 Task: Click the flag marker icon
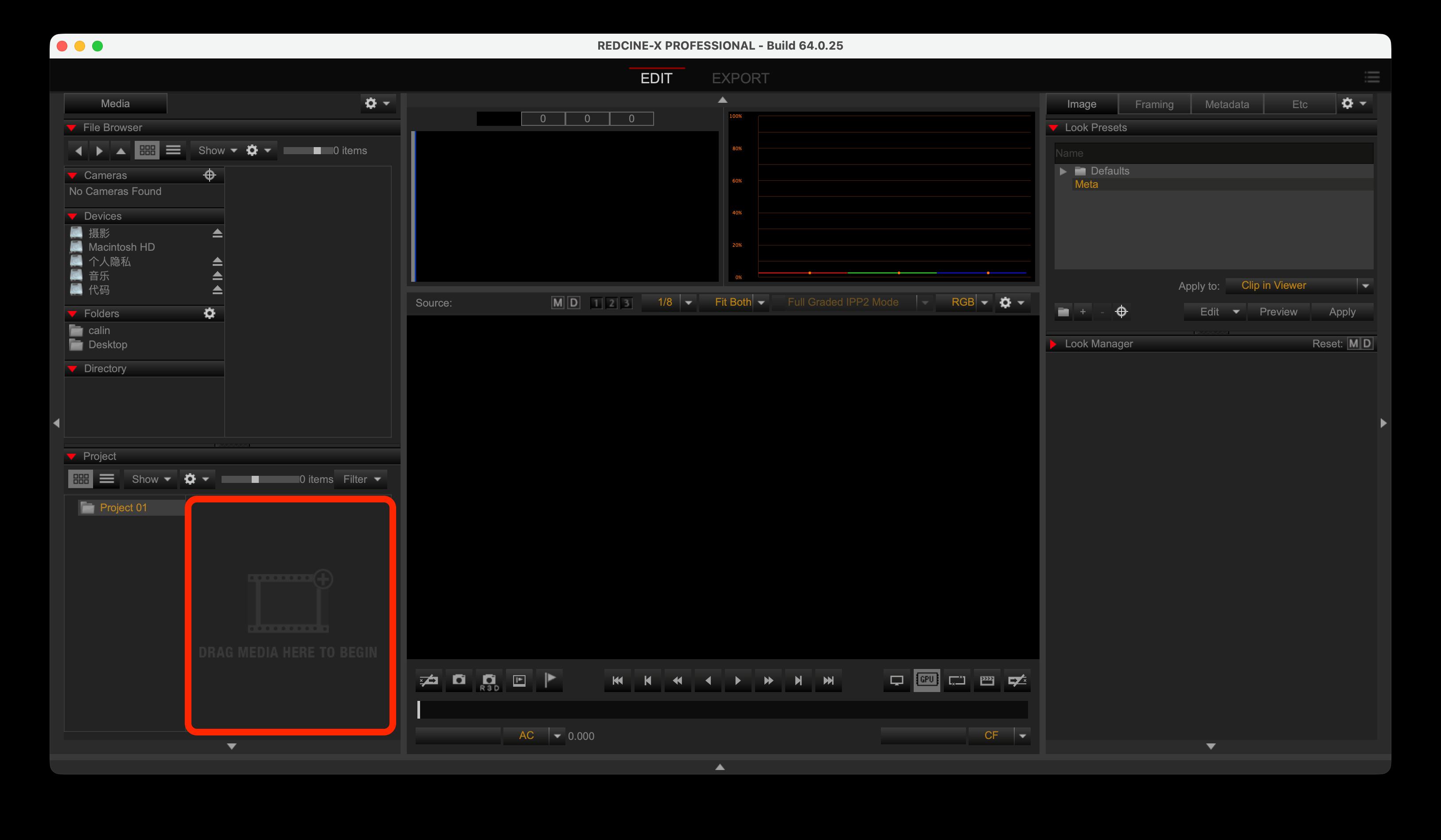tap(549, 680)
